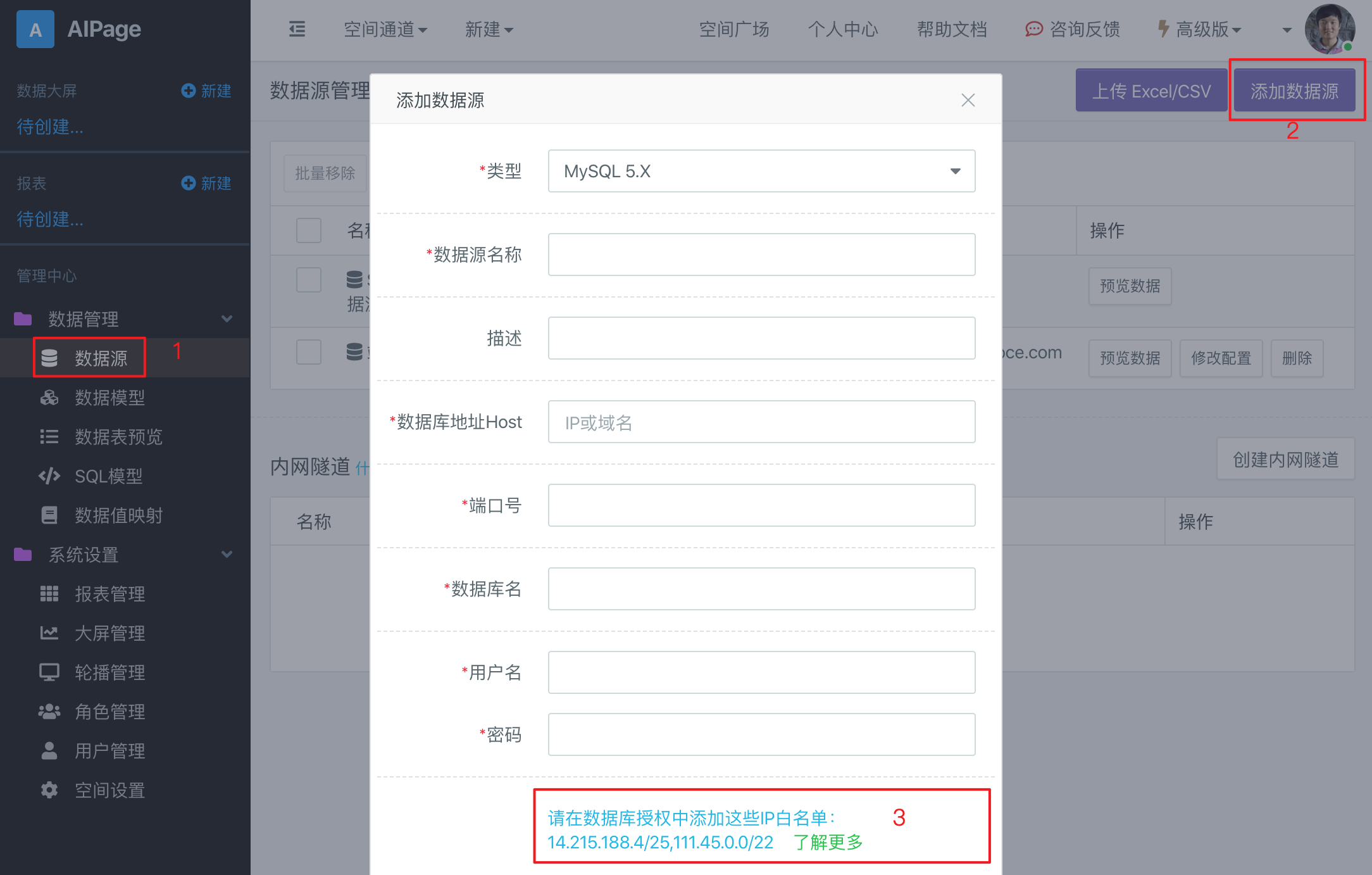Click the 系统设置 folder icon

[23, 555]
